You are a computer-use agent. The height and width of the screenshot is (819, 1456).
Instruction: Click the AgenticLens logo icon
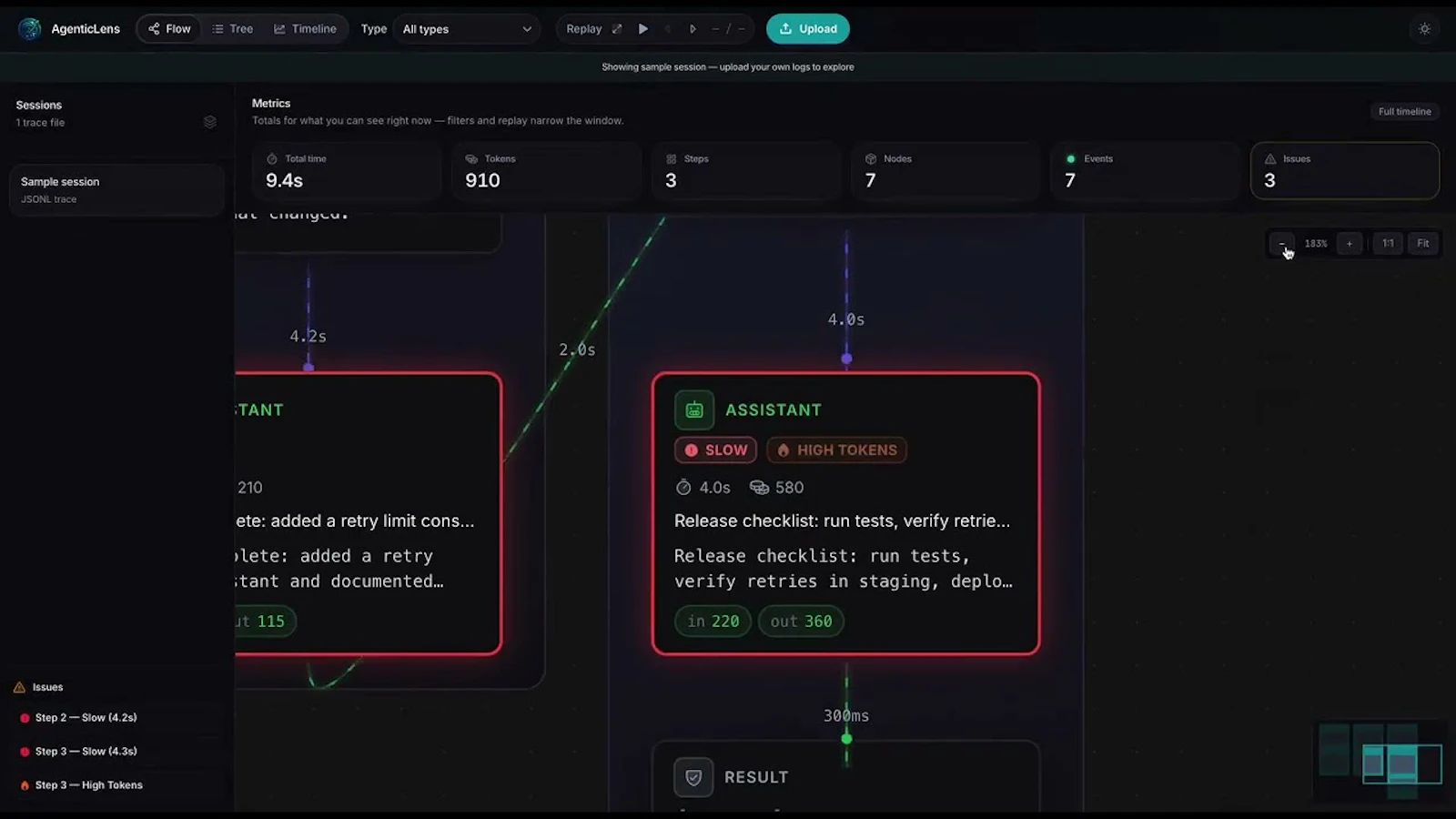point(29,28)
